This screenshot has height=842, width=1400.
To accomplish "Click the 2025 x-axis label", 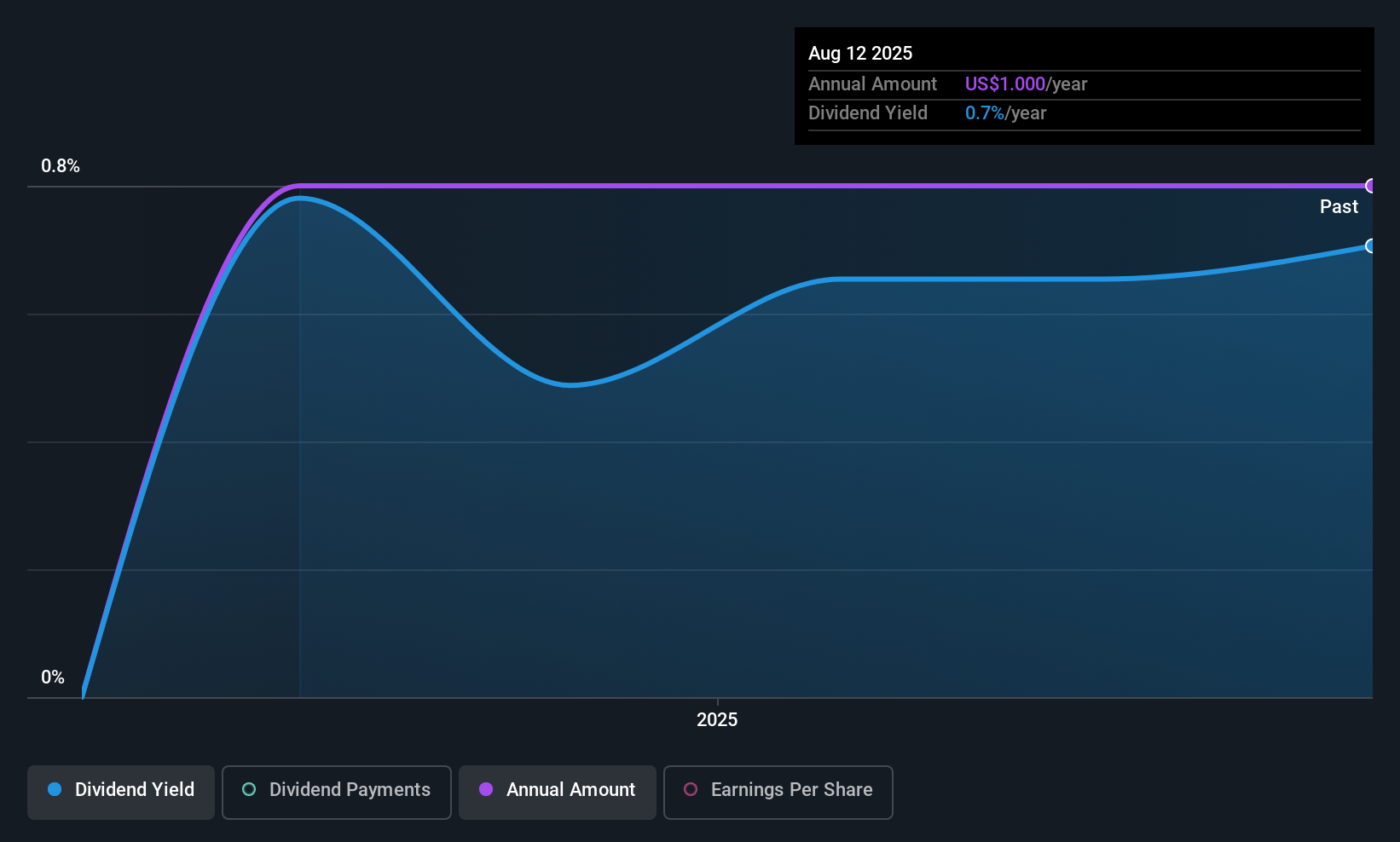I will (x=717, y=720).
